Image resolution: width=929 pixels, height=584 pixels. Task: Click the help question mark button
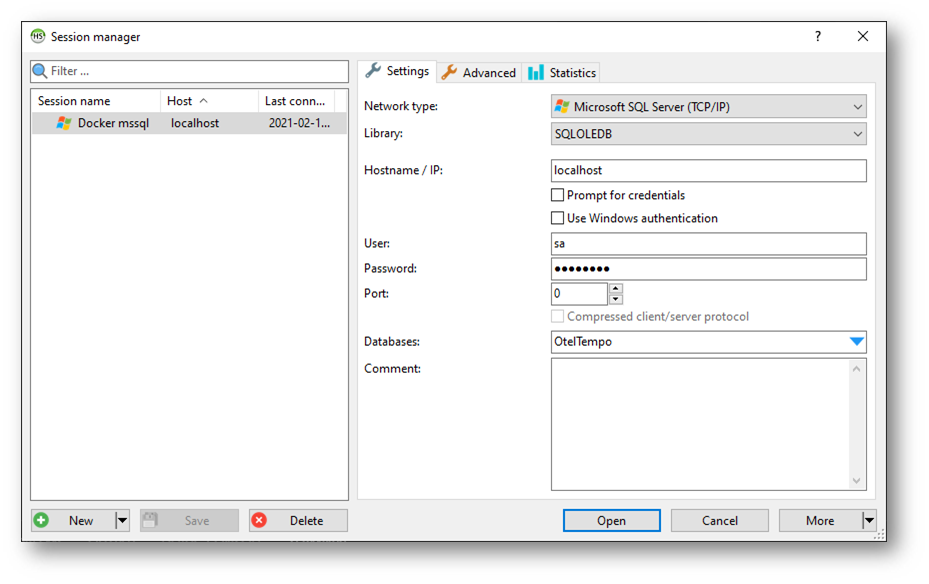pos(818,36)
